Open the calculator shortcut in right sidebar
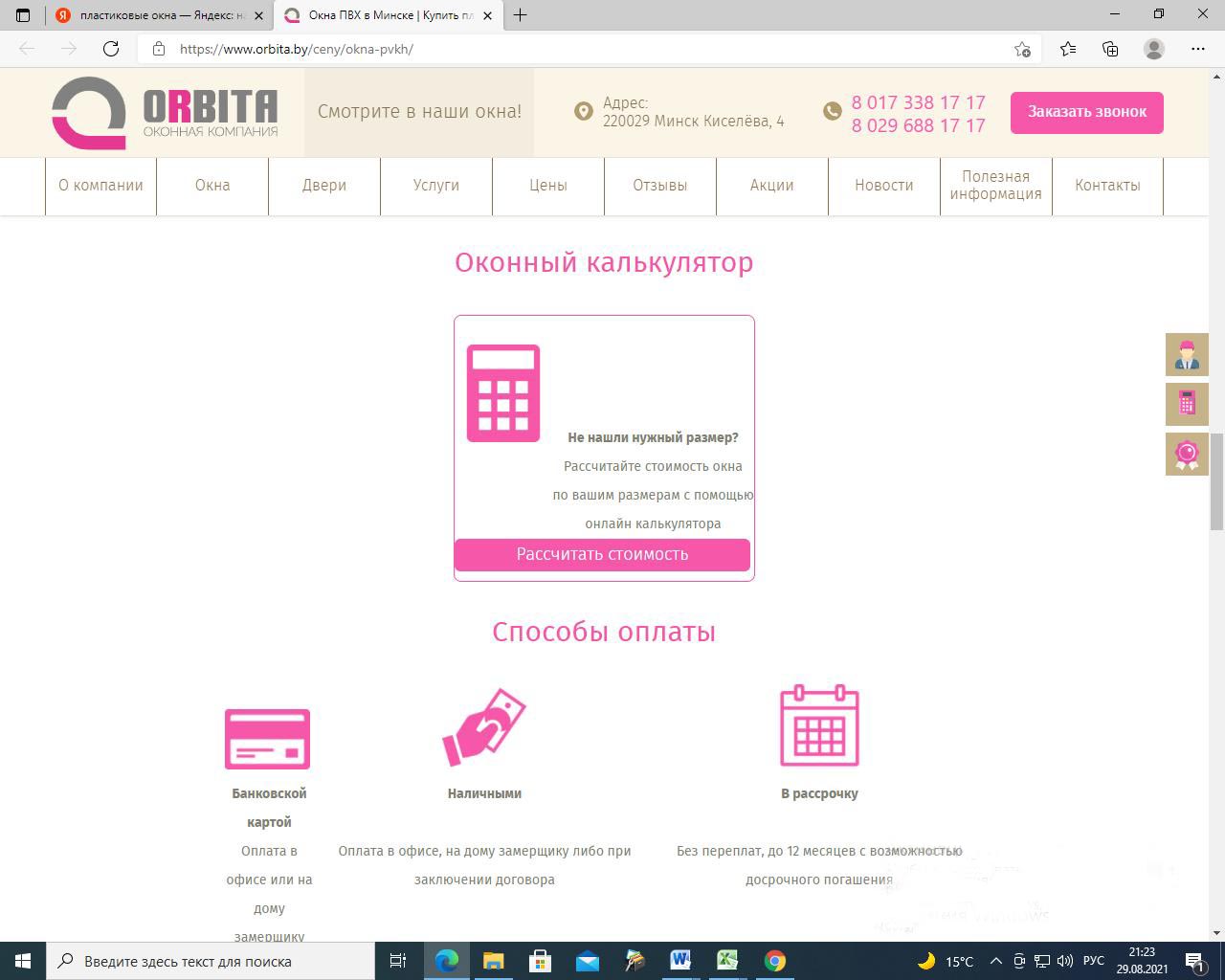Viewport: 1225px width, 980px height. (x=1187, y=404)
